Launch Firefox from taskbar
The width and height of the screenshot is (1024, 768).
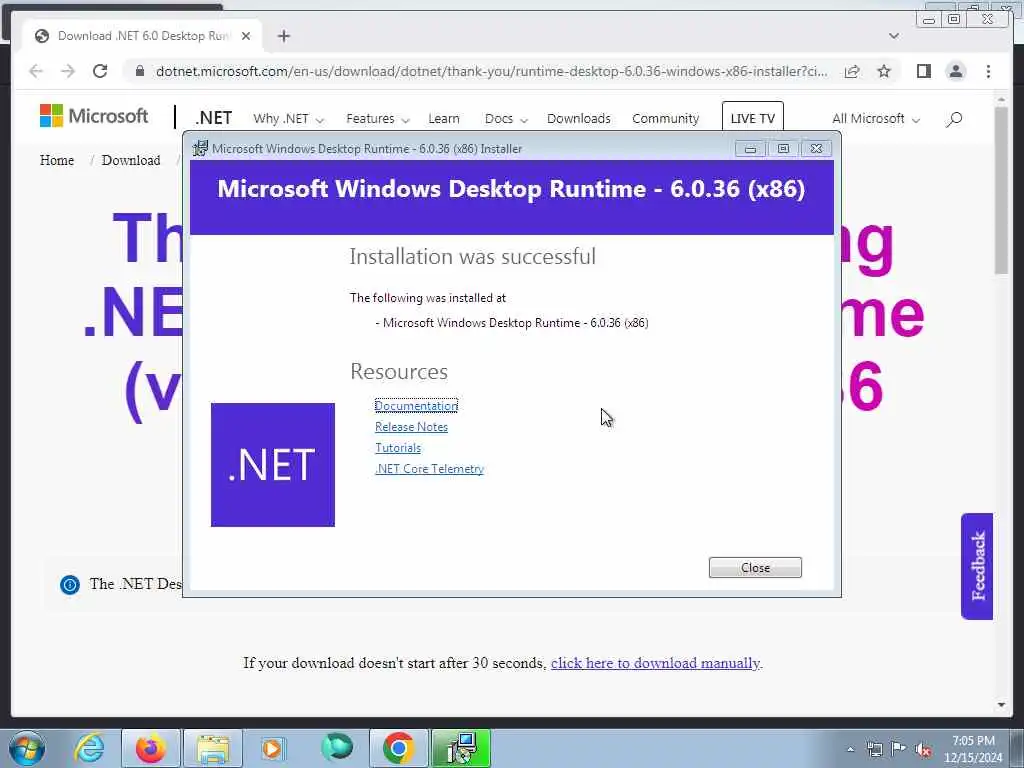pos(150,748)
